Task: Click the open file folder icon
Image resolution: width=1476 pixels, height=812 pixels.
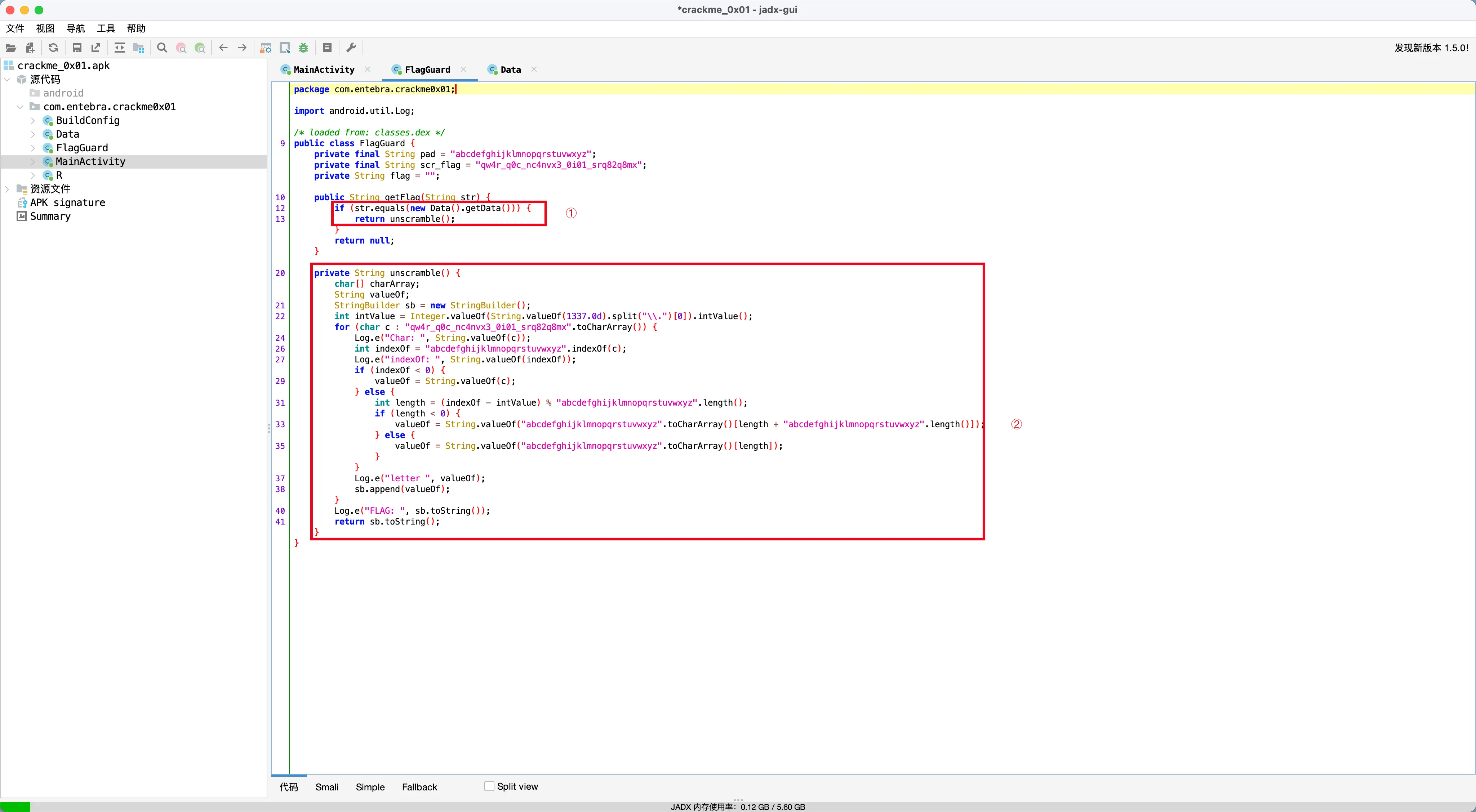Action: tap(11, 48)
